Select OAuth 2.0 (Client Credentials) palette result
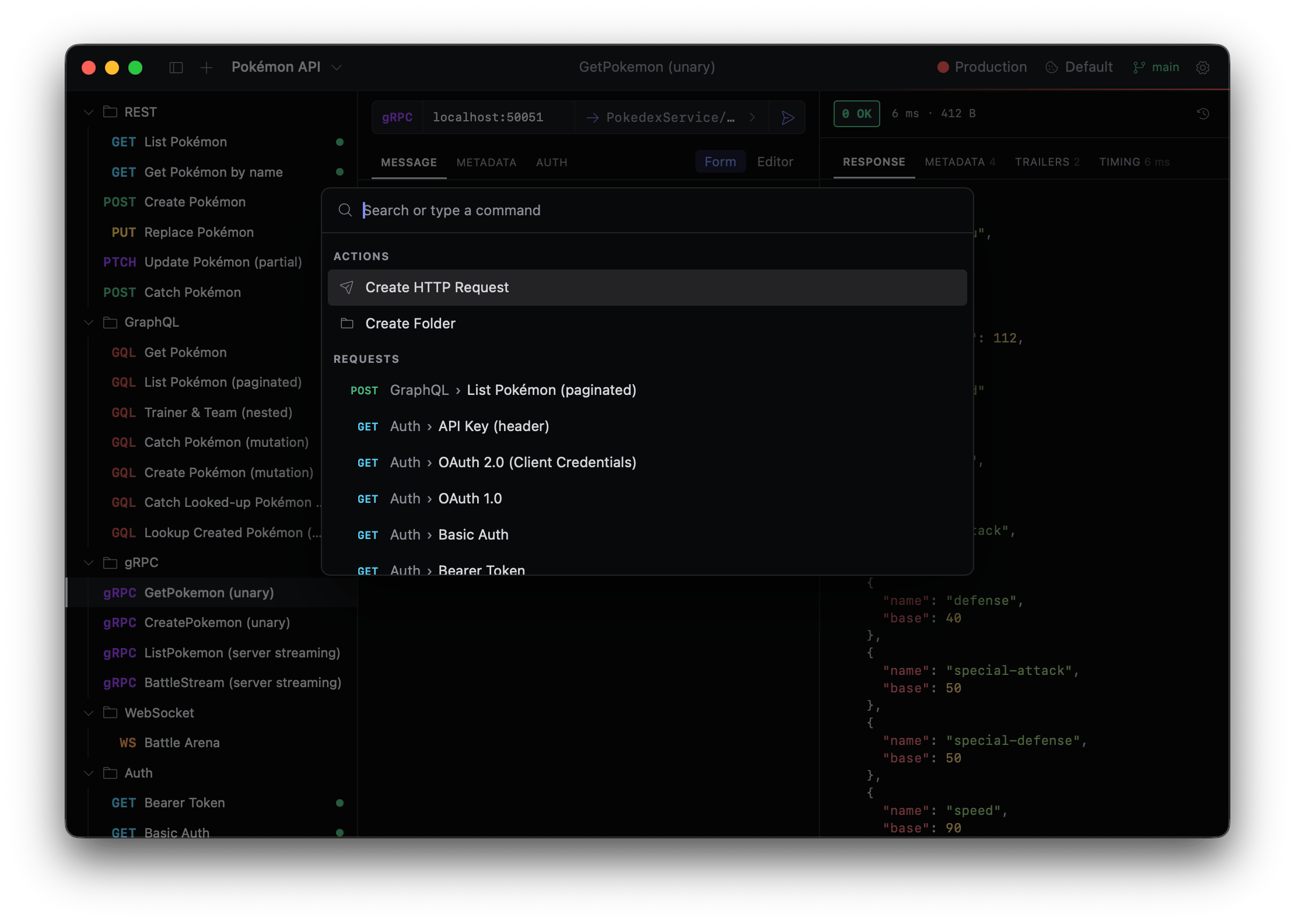 647,462
